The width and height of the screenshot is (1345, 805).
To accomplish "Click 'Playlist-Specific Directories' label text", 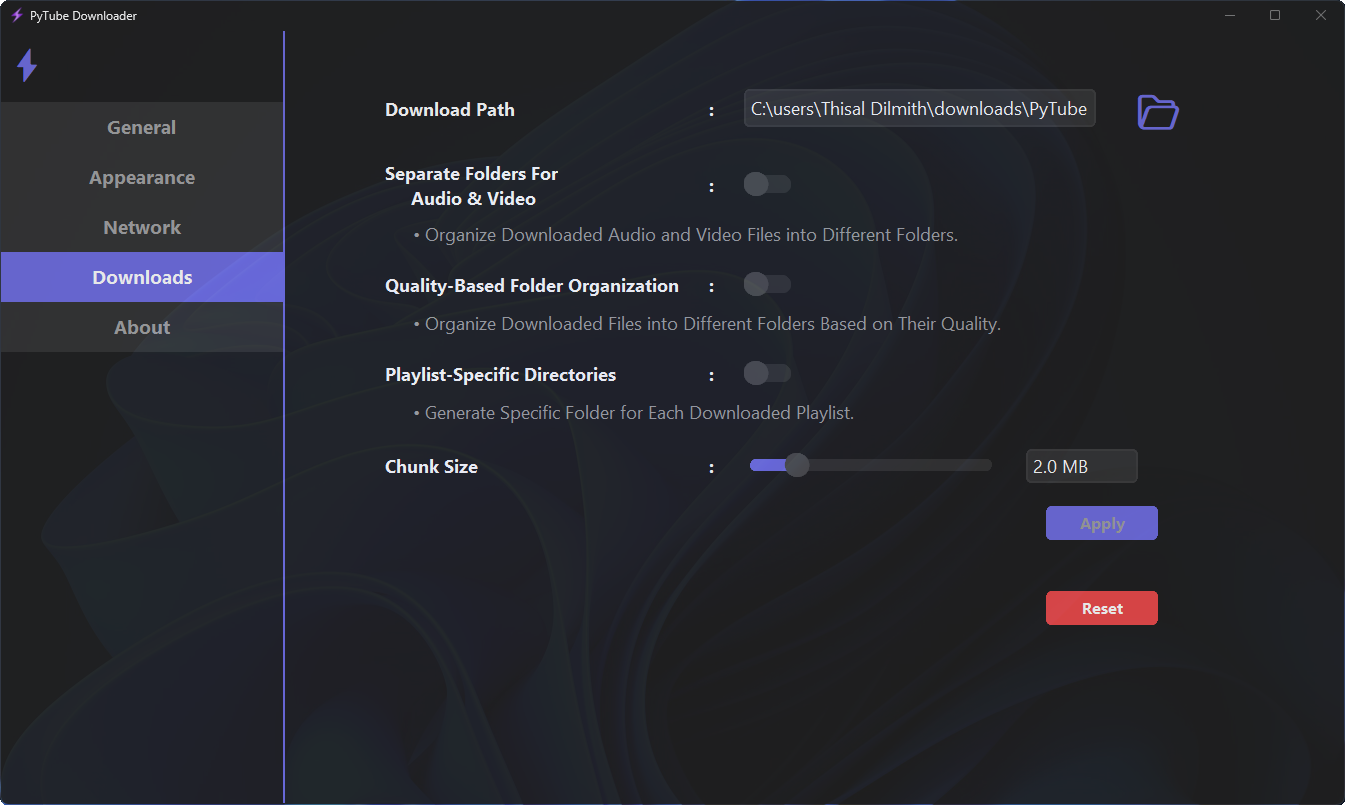I will pyautogui.click(x=500, y=375).
